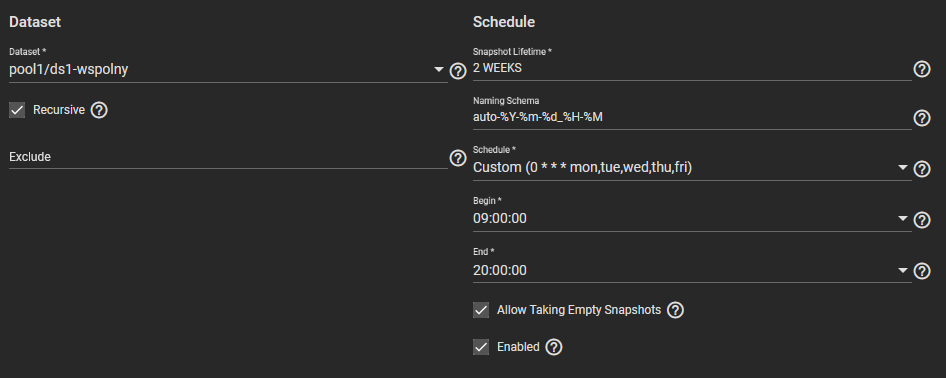Show Naming Schema help tooltip
Screen dimensions: 946x378
click(x=922, y=118)
